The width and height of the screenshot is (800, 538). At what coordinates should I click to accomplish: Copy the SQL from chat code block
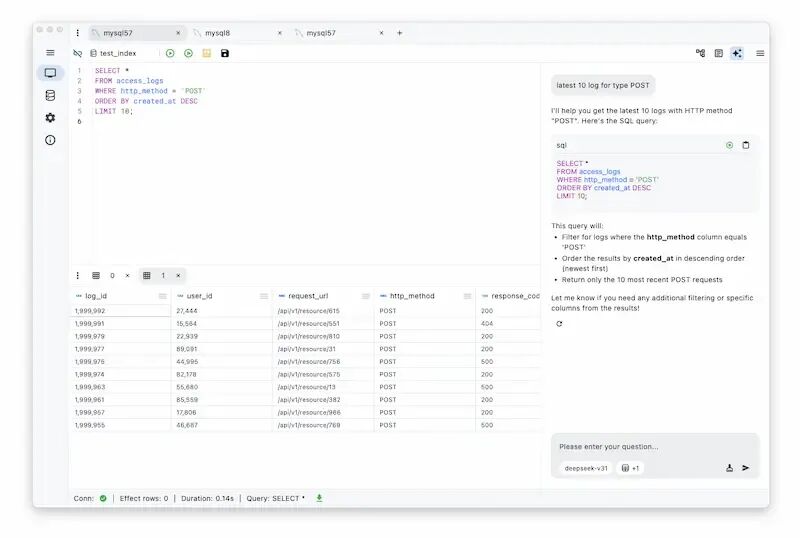pos(745,145)
